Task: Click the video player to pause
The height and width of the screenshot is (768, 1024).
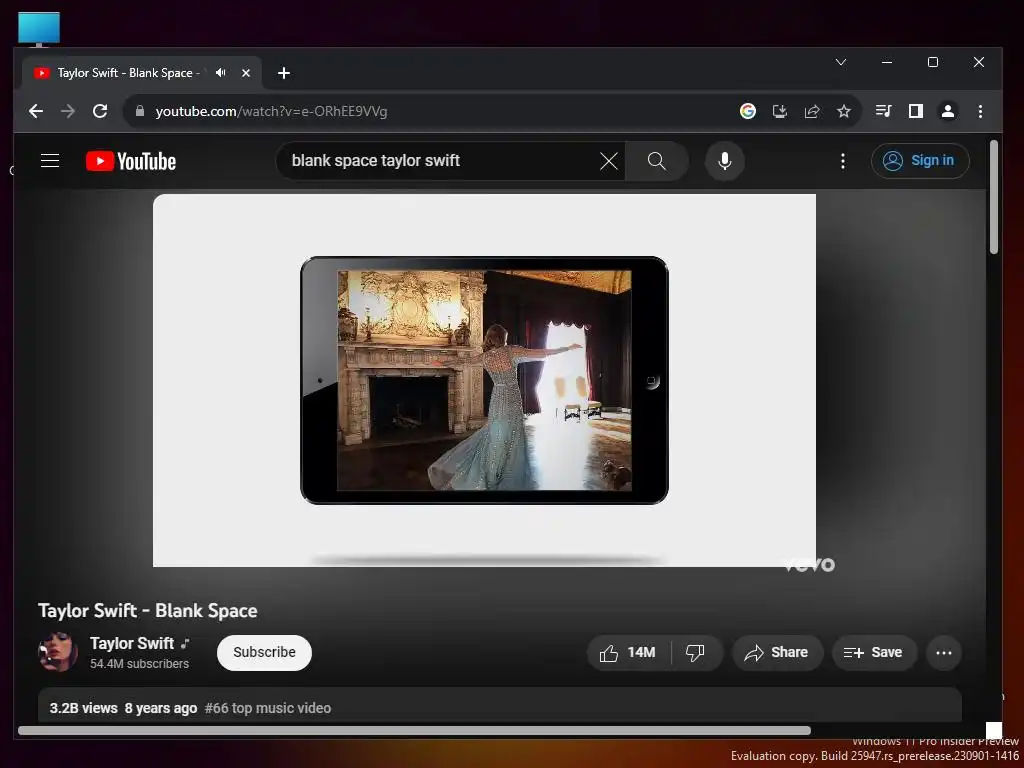Action: click(x=484, y=380)
